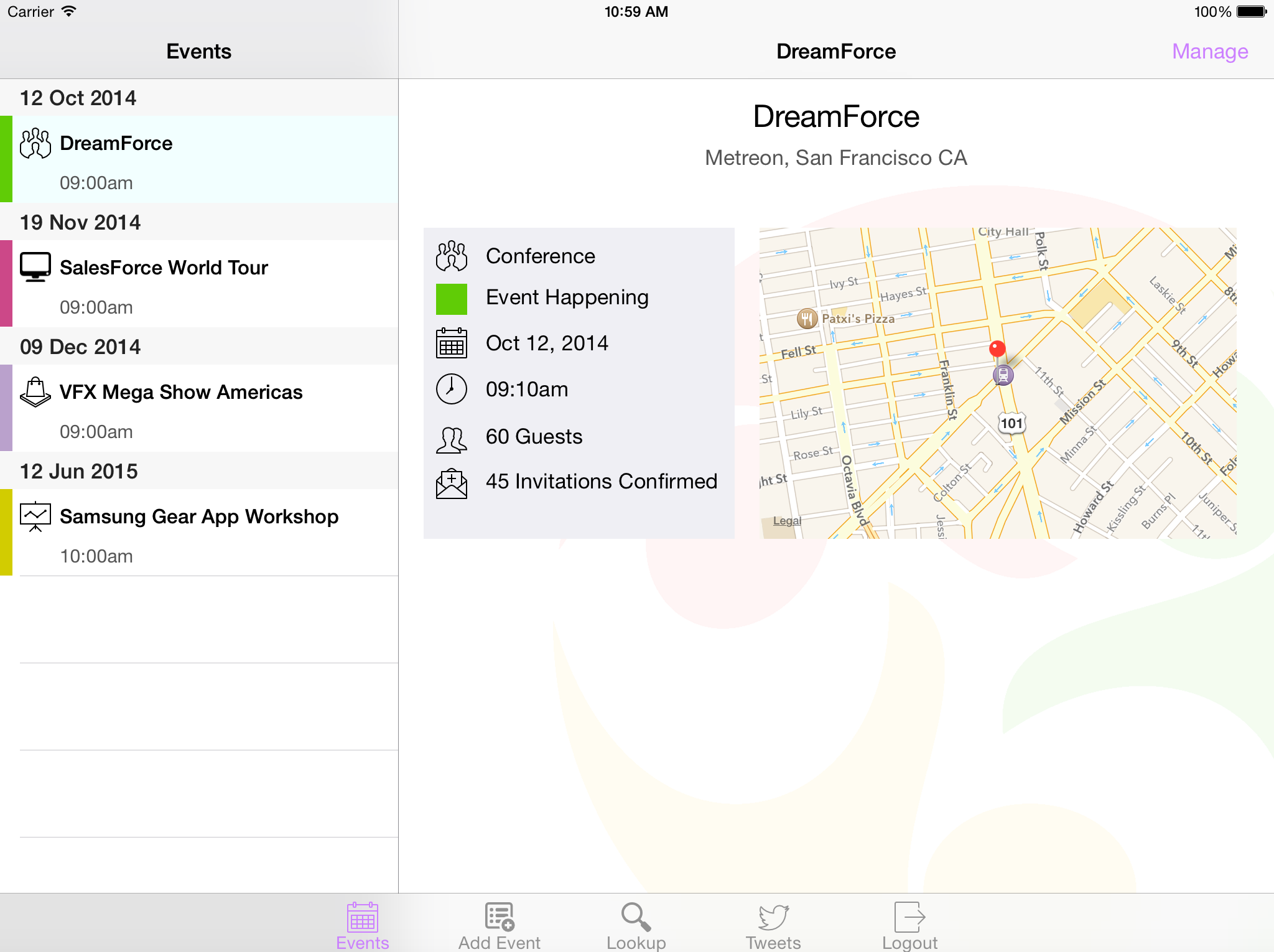The width and height of the screenshot is (1274, 952).
Task: Click the green Event Happening color square
Action: tap(451, 299)
